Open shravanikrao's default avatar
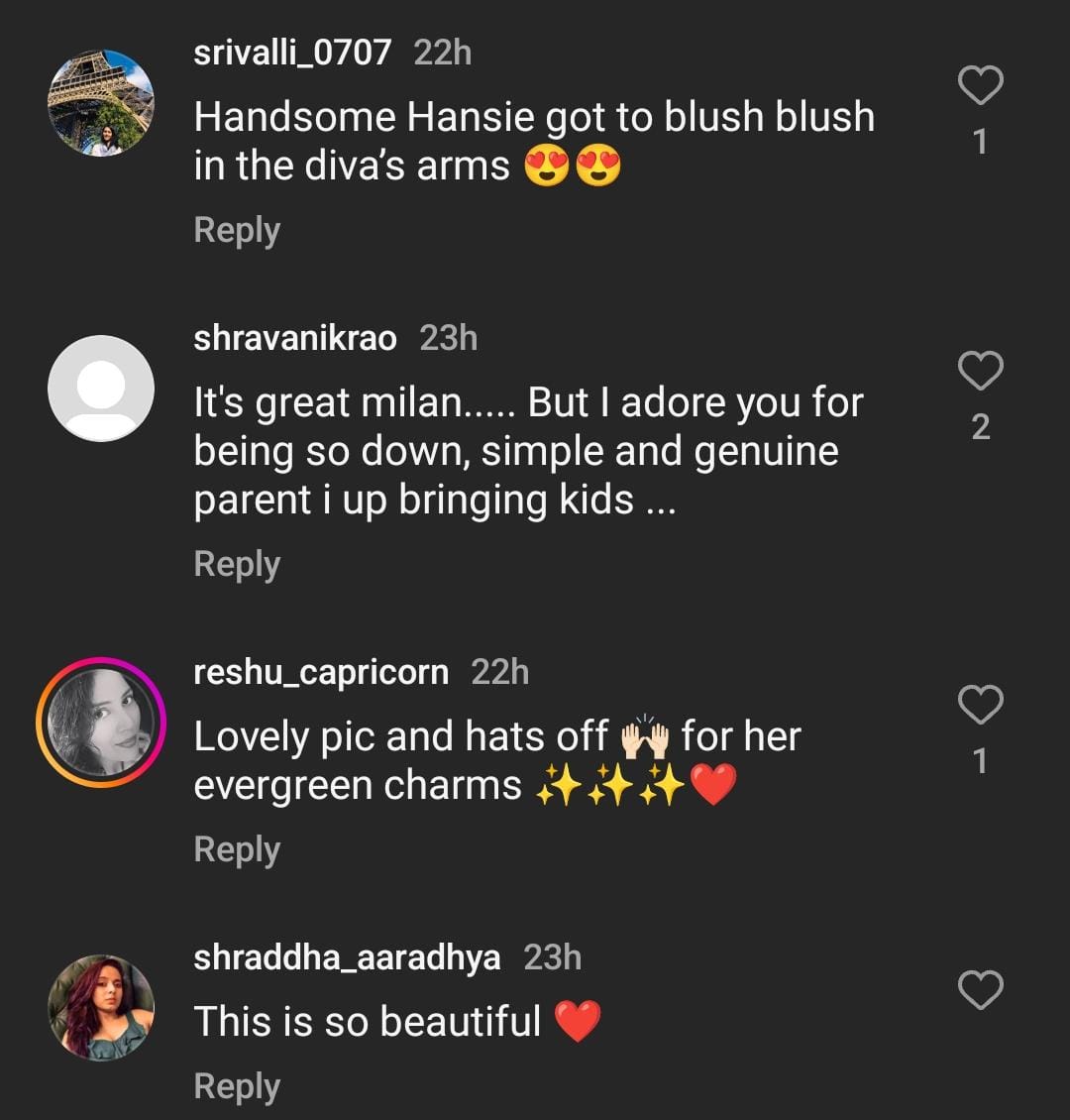The height and width of the screenshot is (1120, 1070). point(101,388)
